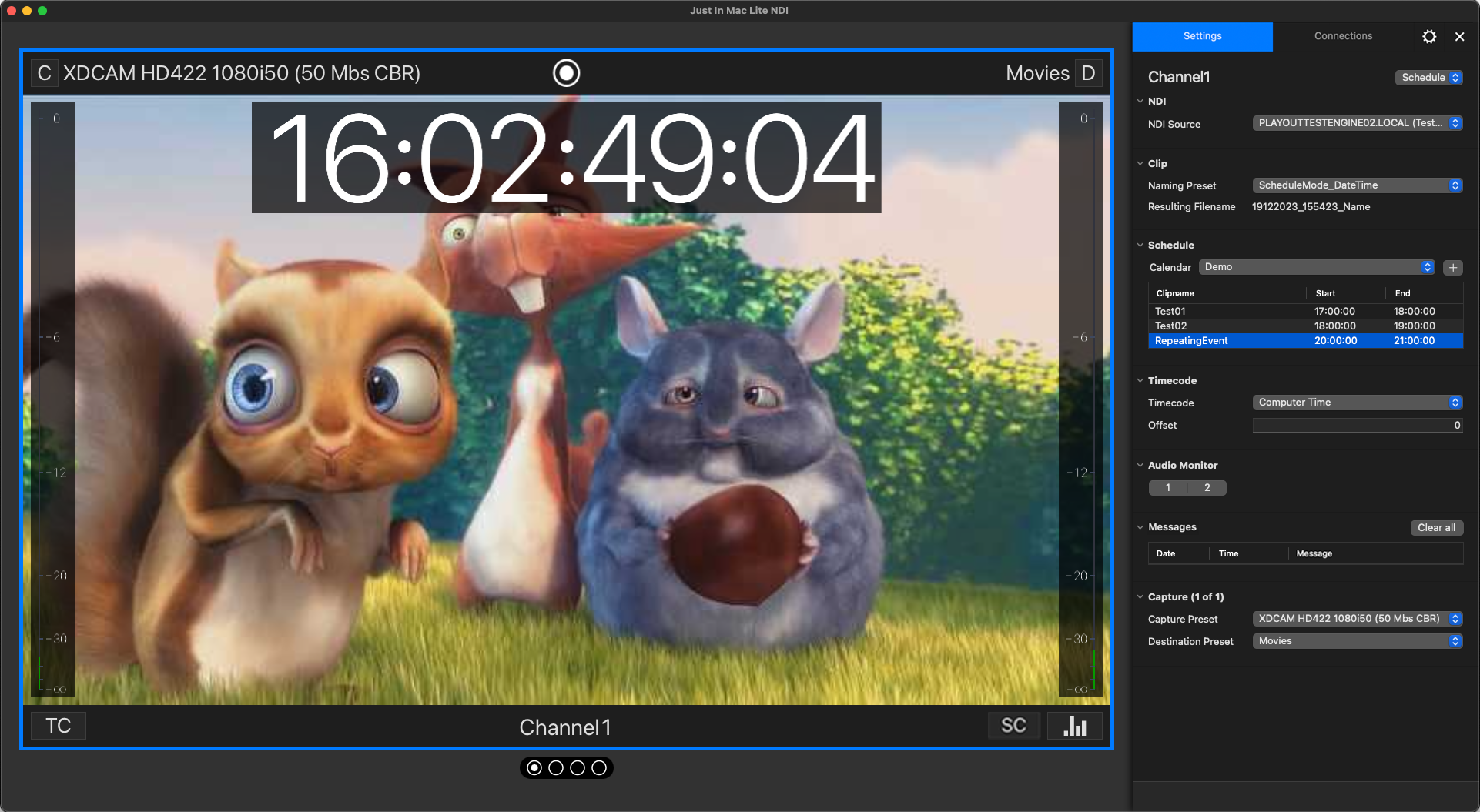Toggle audio monitor channel 1
1480x812 pixels.
coord(1168,488)
